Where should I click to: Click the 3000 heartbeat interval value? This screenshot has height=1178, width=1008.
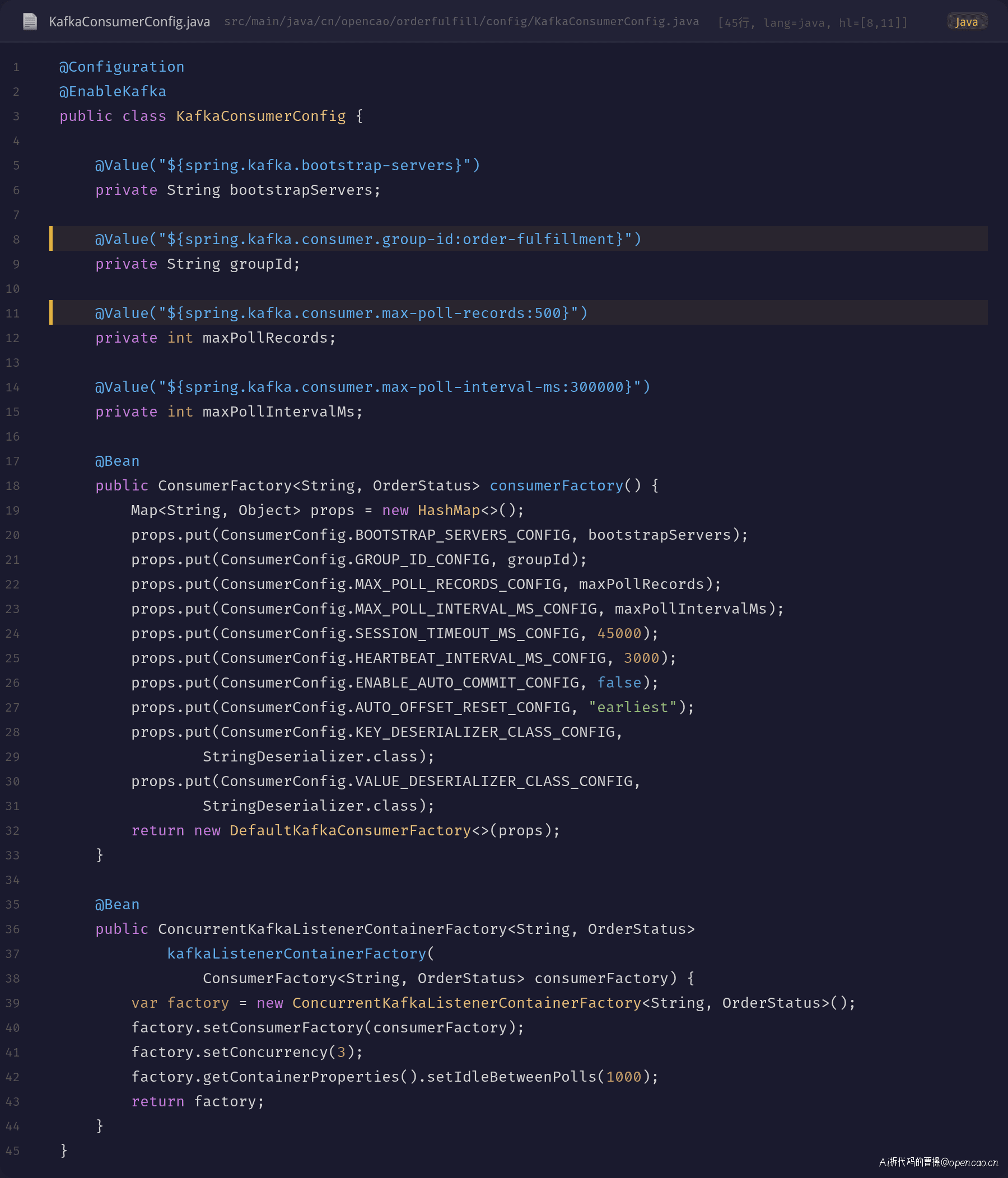[641, 658]
